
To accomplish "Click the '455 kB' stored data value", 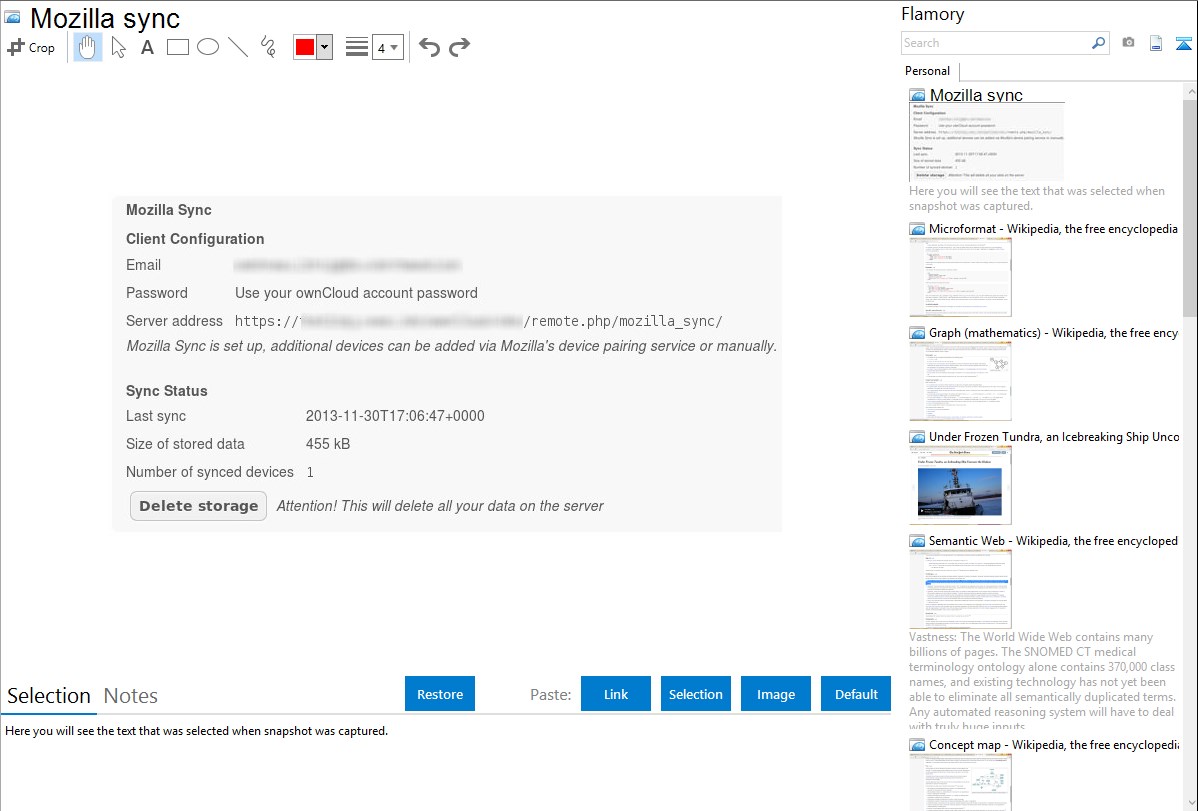I will click(x=328, y=444).
